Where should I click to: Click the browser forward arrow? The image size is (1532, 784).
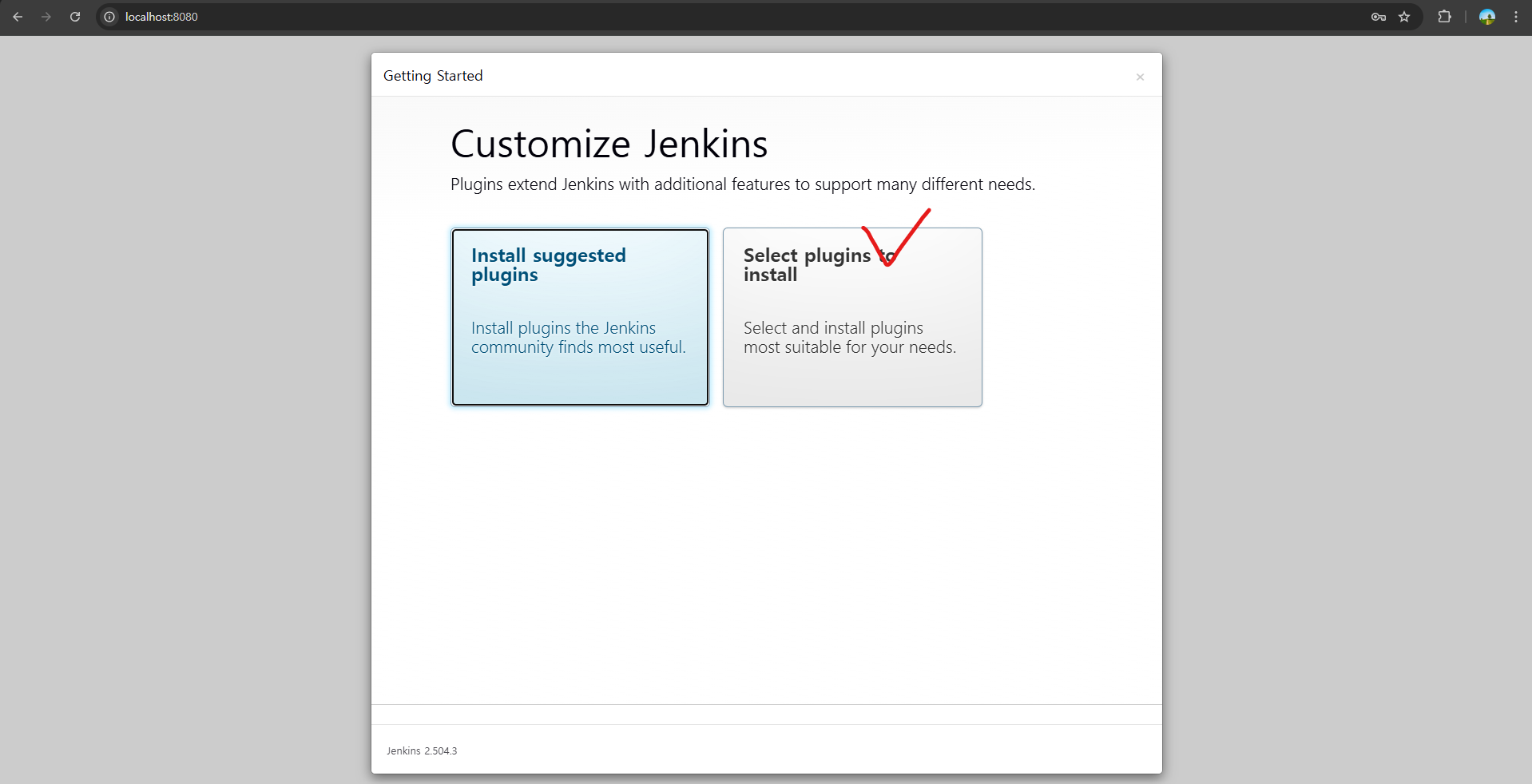click(46, 17)
